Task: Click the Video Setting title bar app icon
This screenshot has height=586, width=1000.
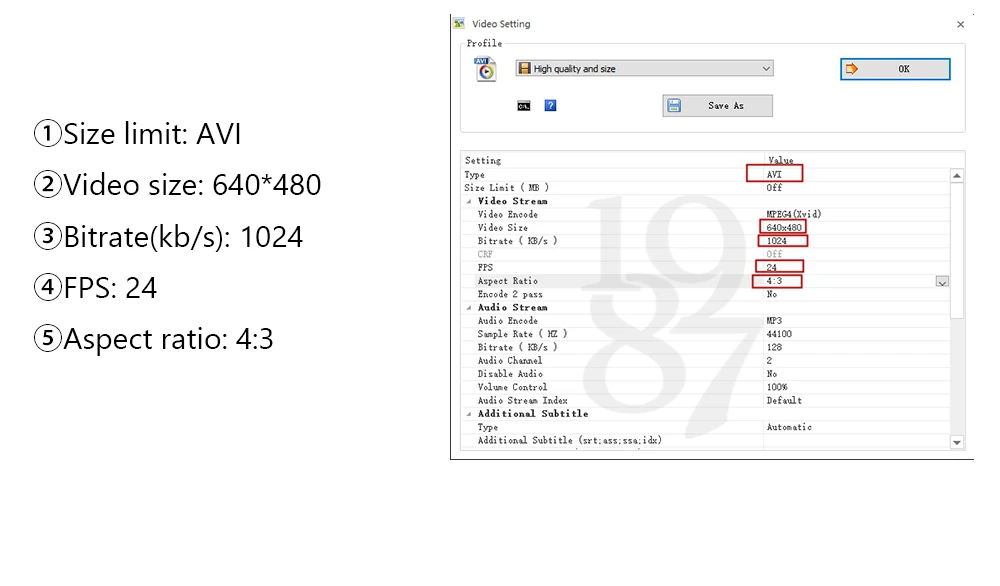Action: [459, 24]
